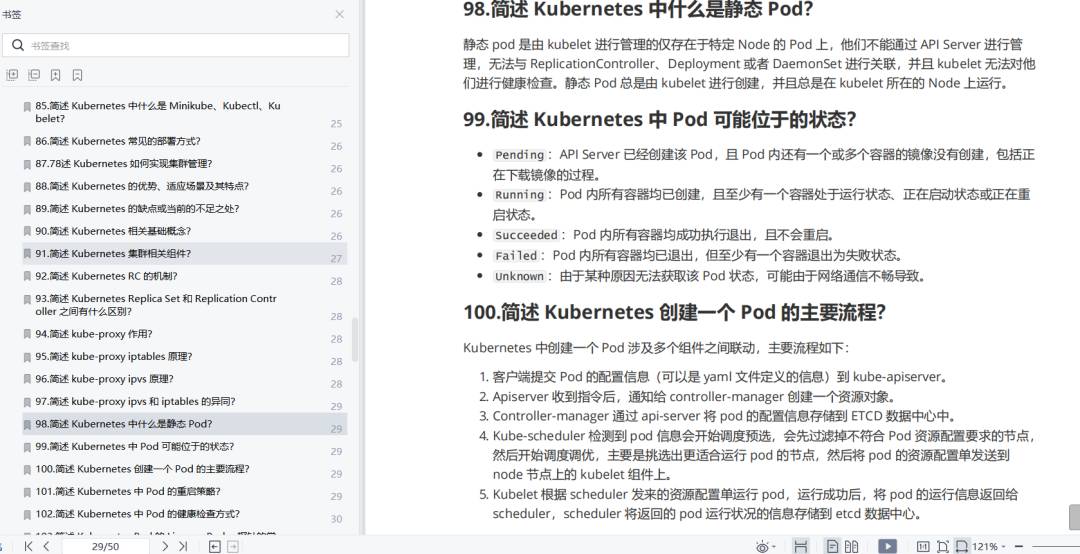Viewport: 1080px width, 554px height.
Task: Click the expand all bookmarks icon
Action: point(12,75)
